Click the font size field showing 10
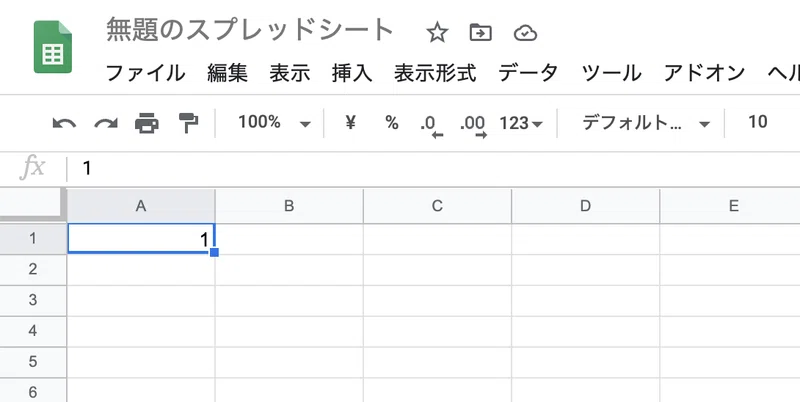Screen dimensions: 800x402 coord(758,122)
